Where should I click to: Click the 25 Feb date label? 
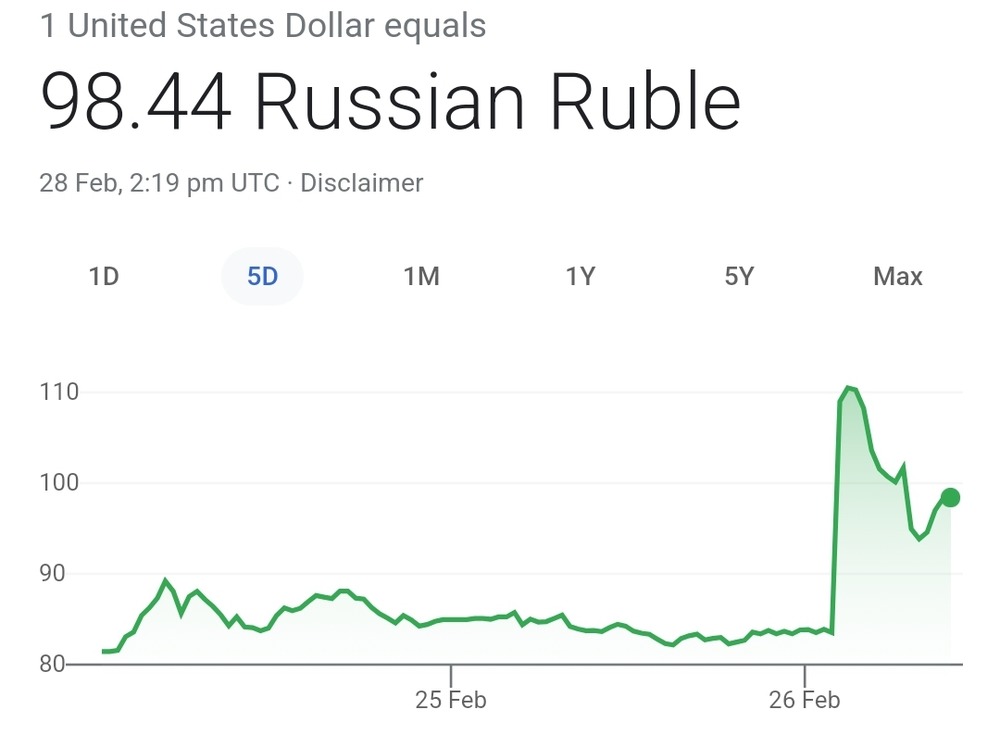pos(450,700)
